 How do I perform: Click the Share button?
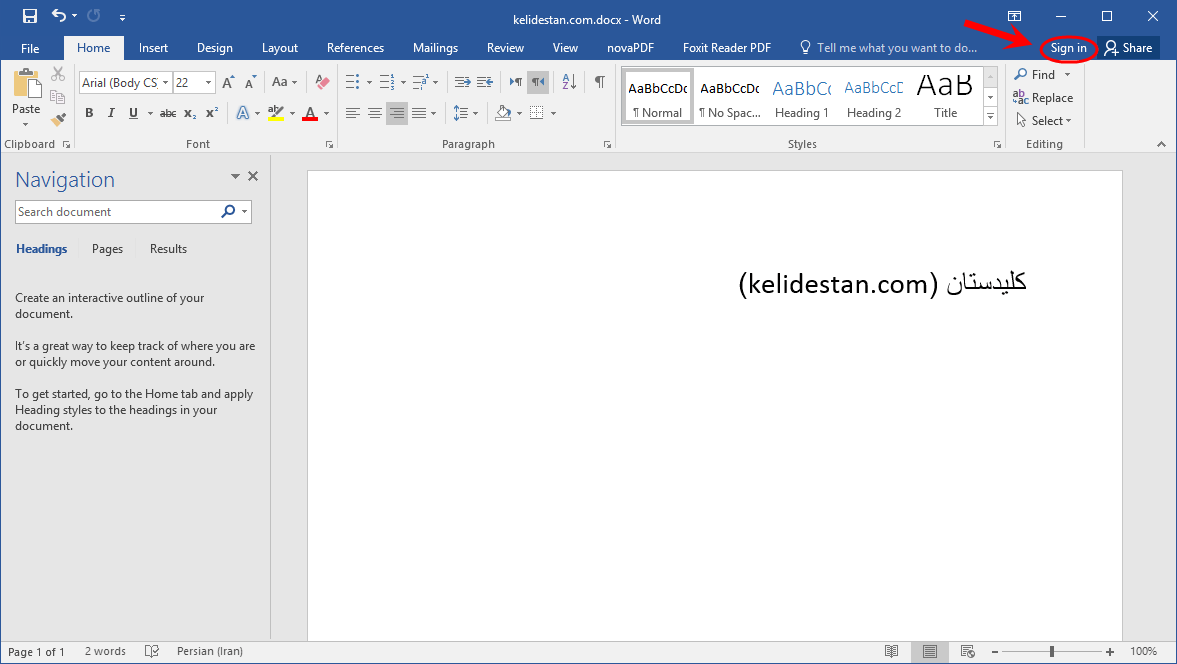1128,48
